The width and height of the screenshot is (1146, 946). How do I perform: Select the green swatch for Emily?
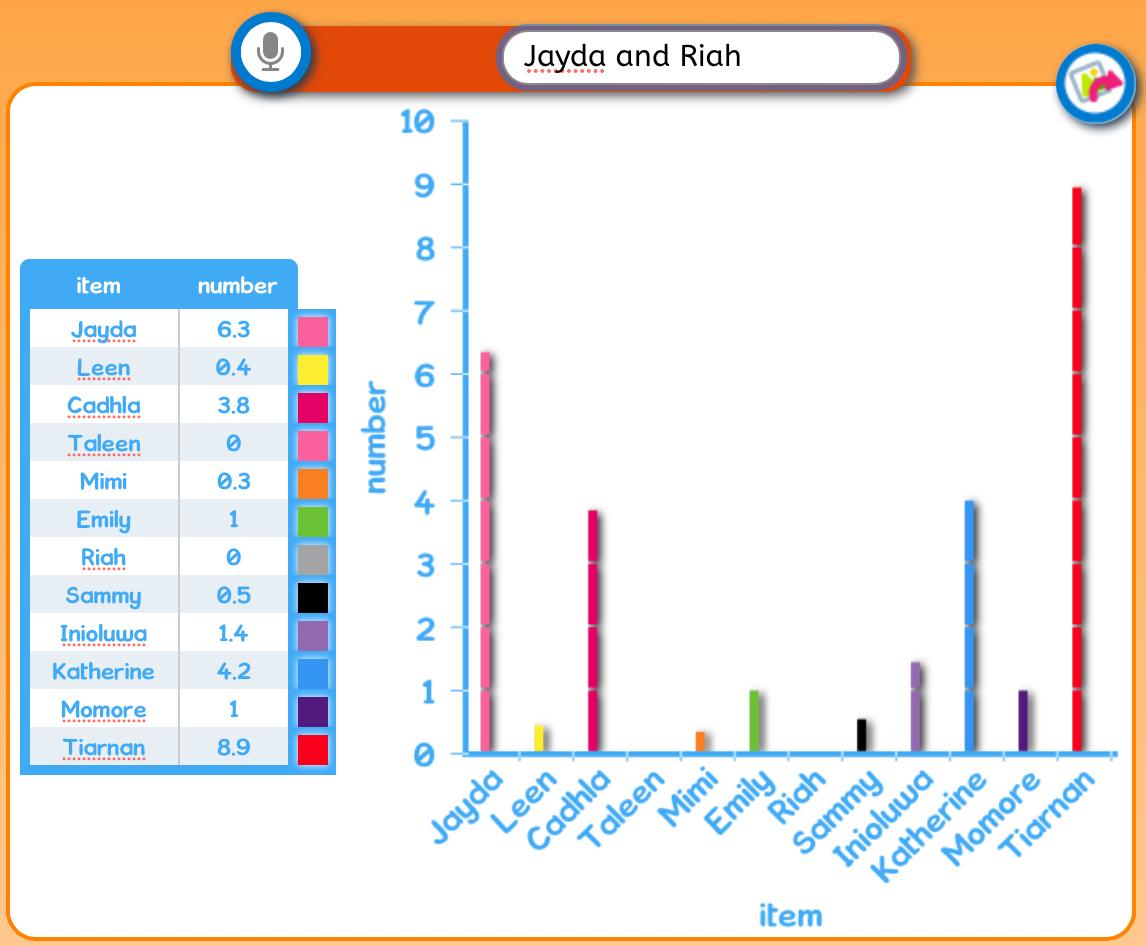pos(313,521)
